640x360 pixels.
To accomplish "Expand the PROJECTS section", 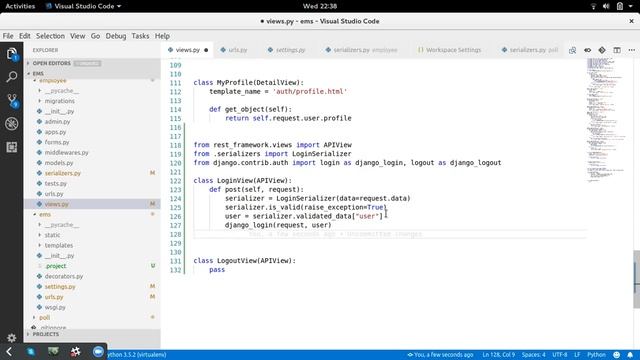I will pos(46,334).
